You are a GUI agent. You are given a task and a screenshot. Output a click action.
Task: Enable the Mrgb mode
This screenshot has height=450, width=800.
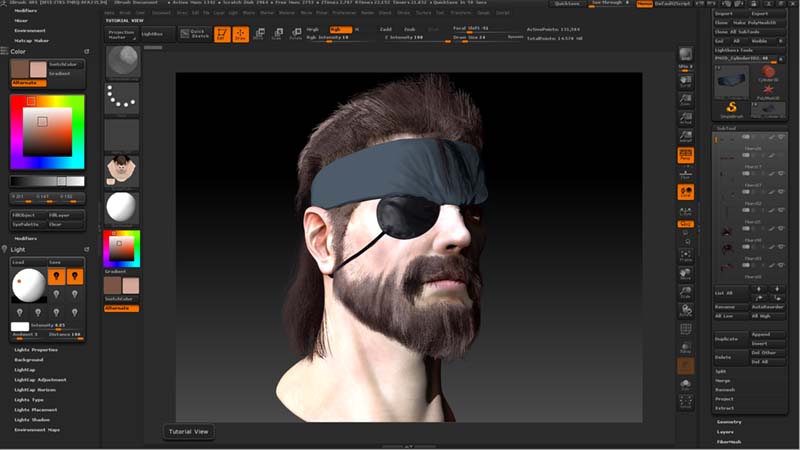(x=312, y=30)
